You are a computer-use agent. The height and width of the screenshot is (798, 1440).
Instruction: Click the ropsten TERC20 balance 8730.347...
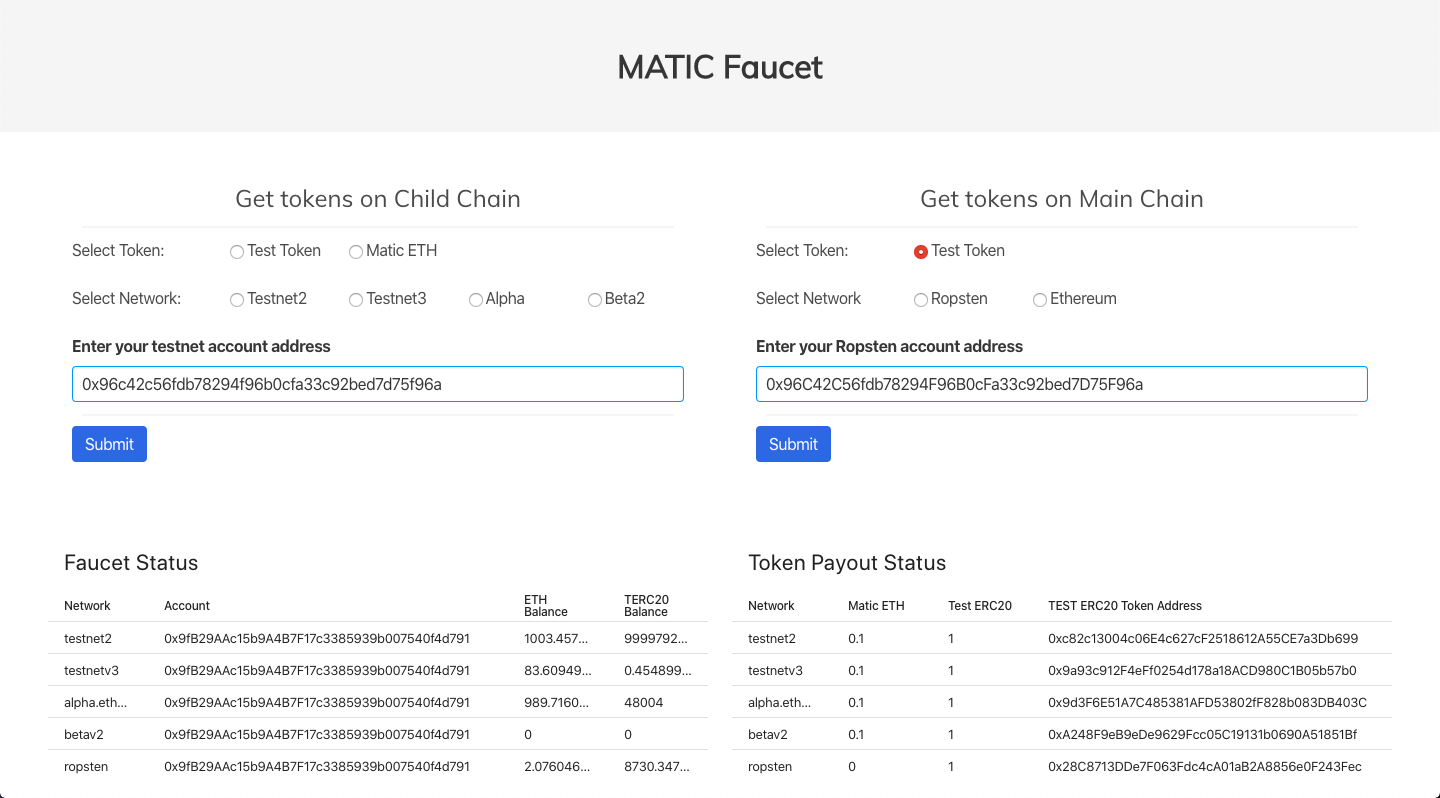[x=658, y=766]
